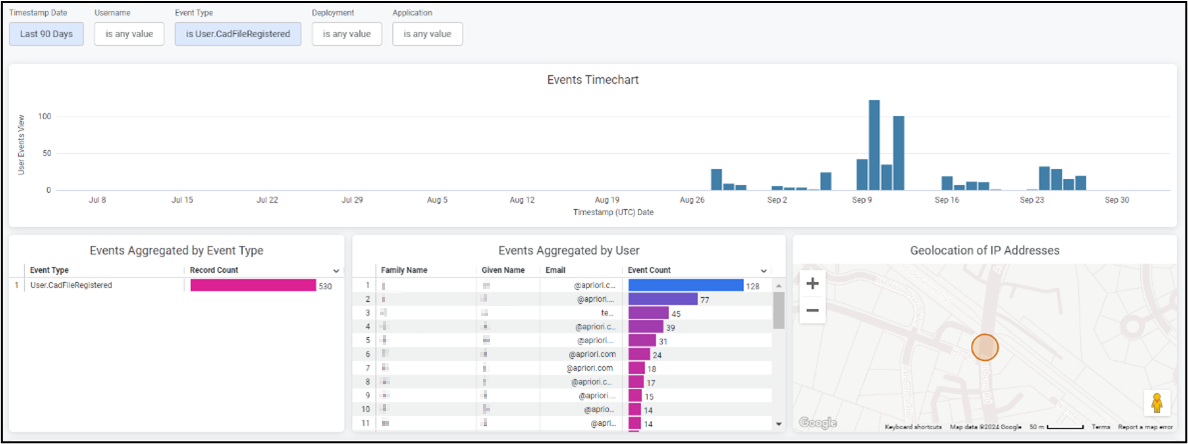Image resolution: width=1188 pixels, height=444 pixels.
Task: Click the pink 530 record count bar
Action: (253, 285)
